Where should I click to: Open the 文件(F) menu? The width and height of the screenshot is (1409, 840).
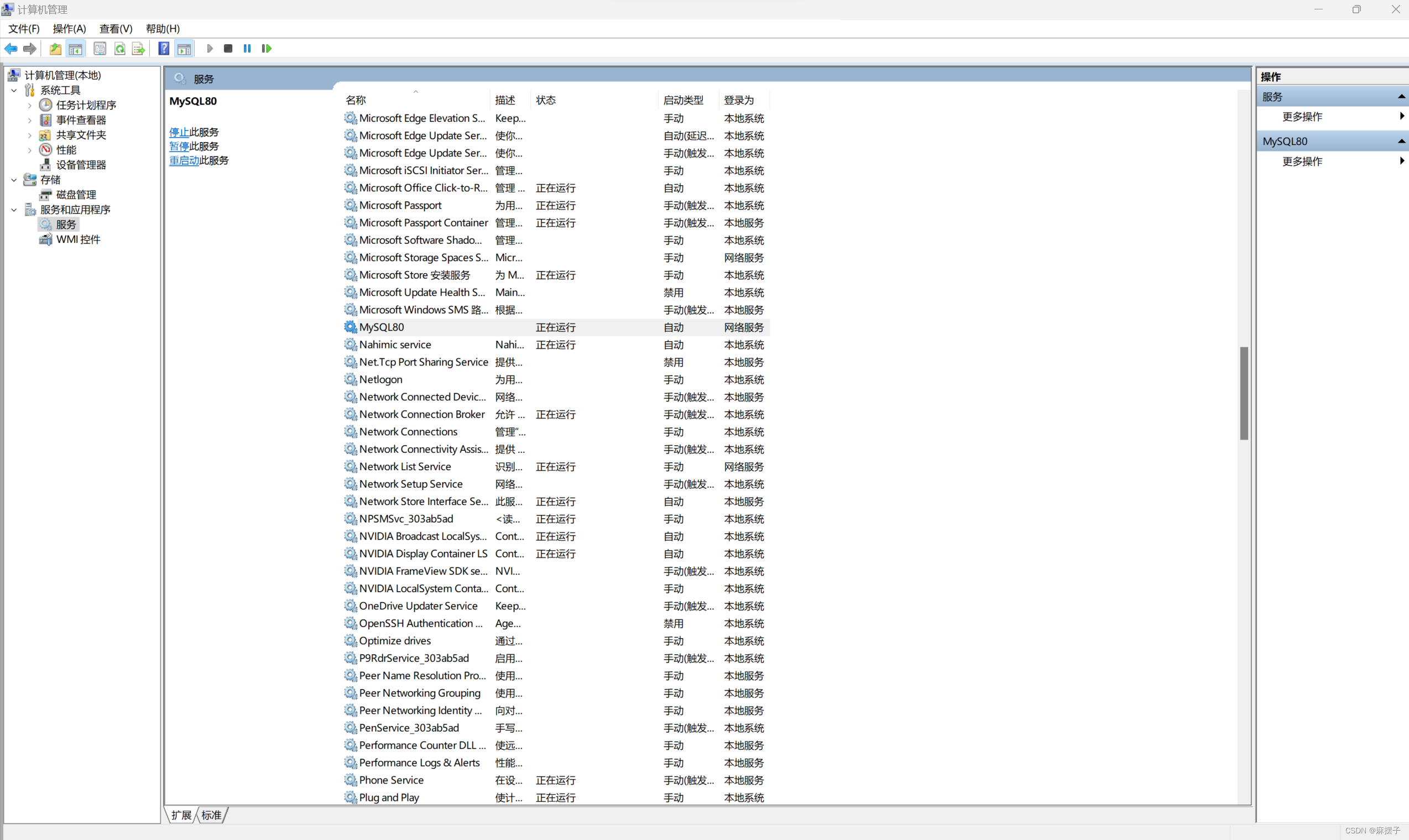[x=24, y=28]
